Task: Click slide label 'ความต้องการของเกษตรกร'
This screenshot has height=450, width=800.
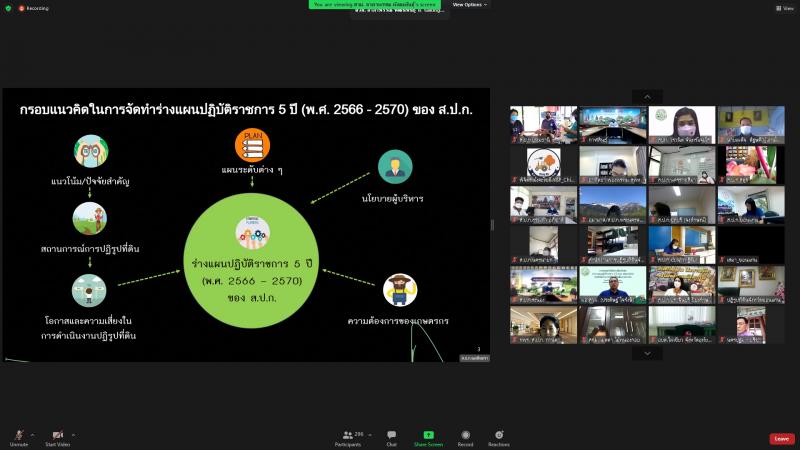Action: 398,321
